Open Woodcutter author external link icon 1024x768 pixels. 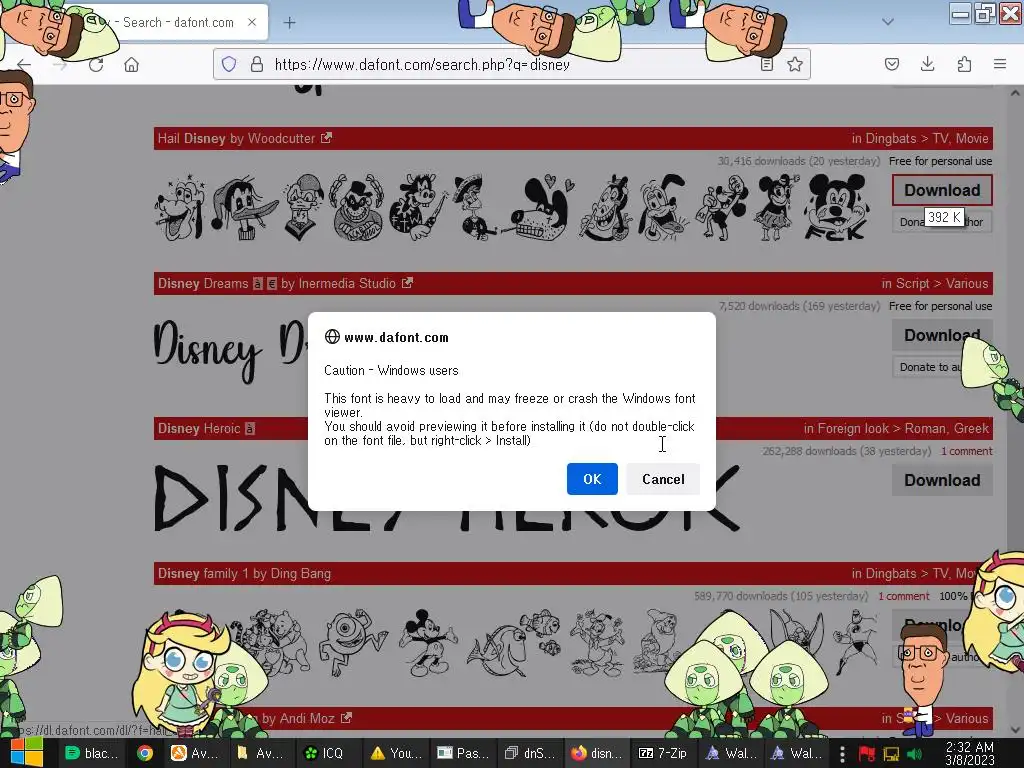point(327,138)
